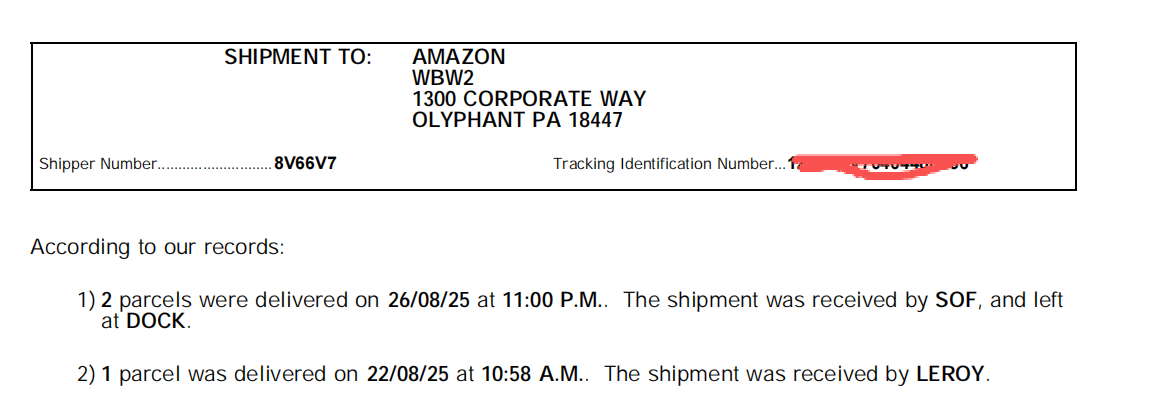Screen dimensions: 1150x410
Task: Click the red redacted tracking number
Action: (882, 165)
